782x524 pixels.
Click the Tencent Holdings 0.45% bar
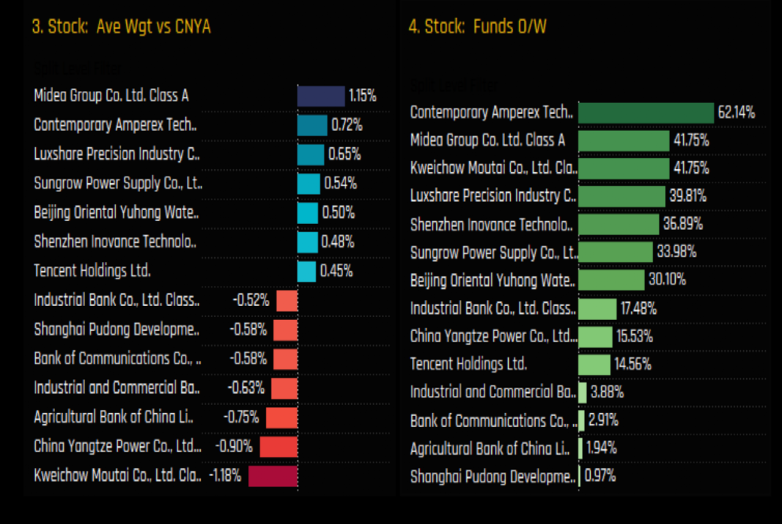306,271
